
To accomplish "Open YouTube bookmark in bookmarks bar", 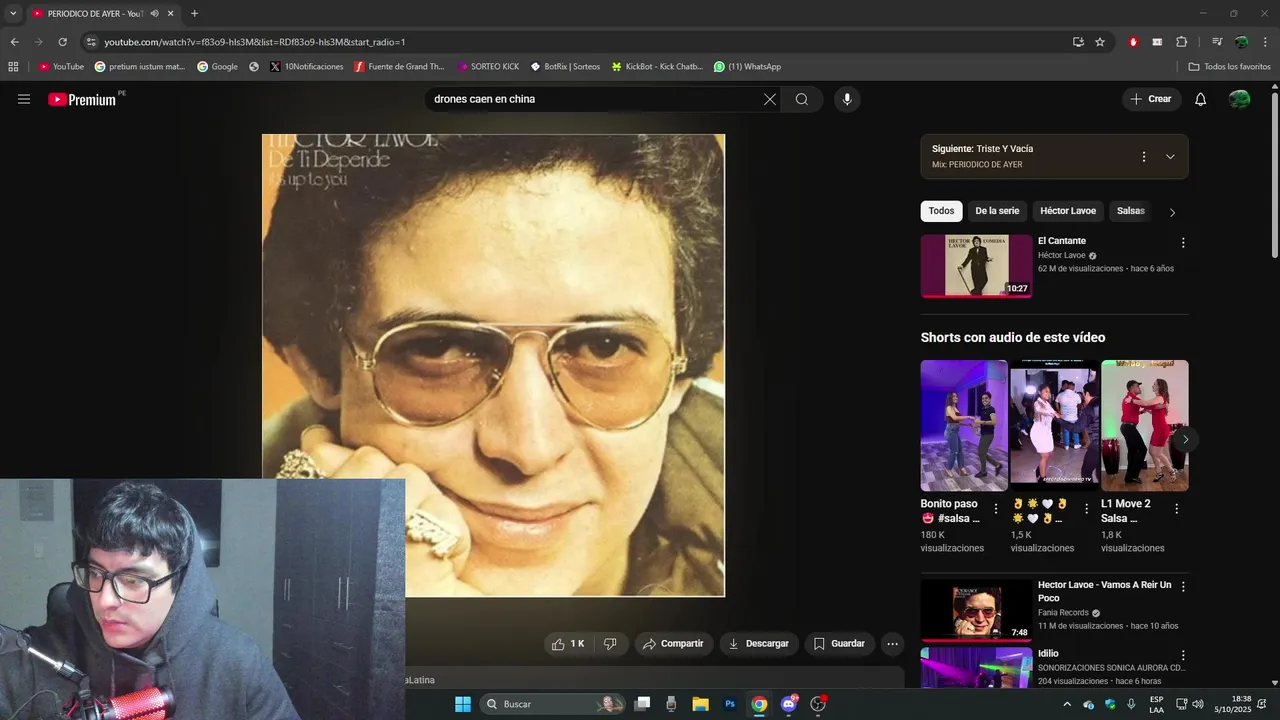I will pyautogui.click(x=61, y=67).
